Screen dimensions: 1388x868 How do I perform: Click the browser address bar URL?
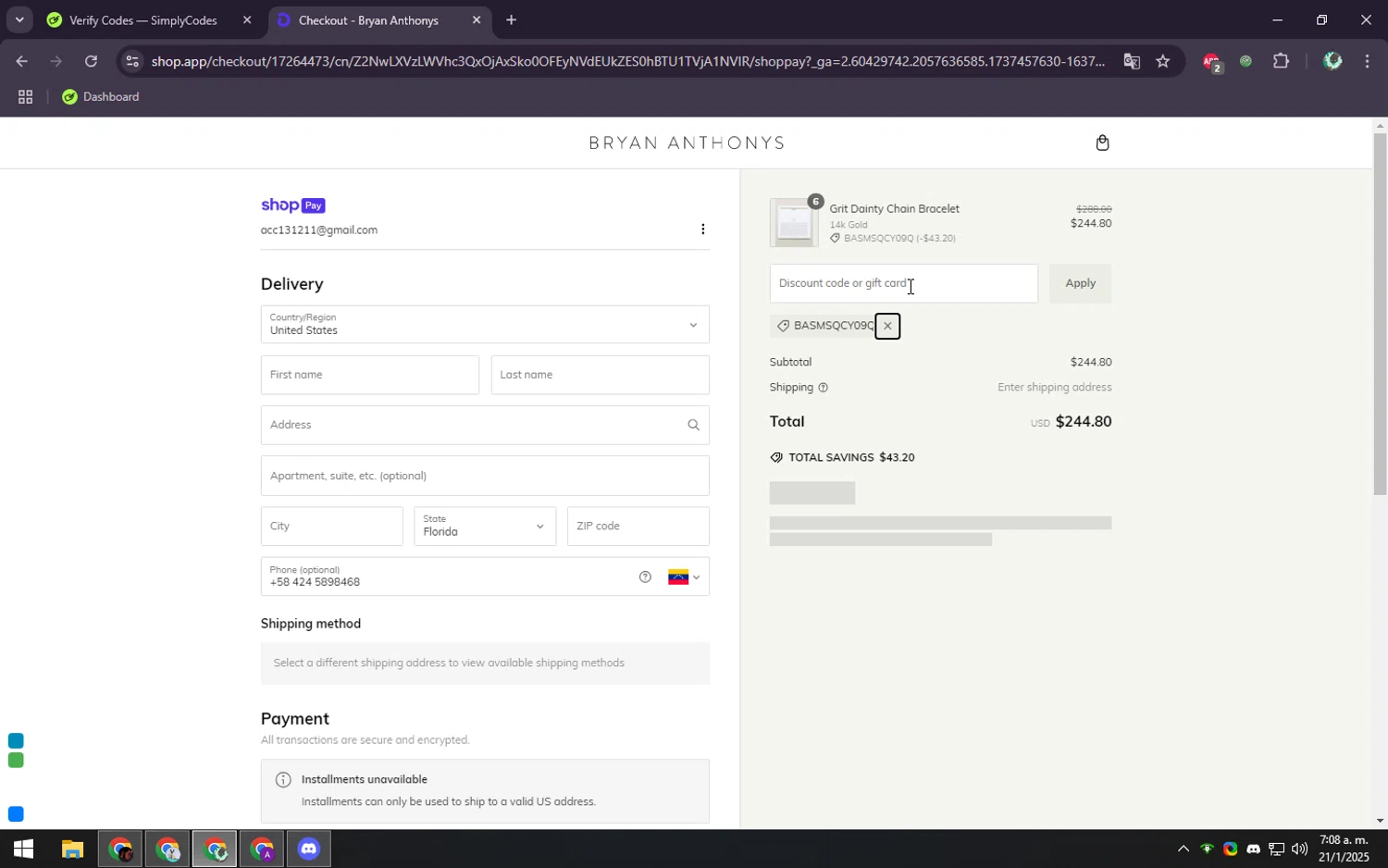(x=627, y=62)
